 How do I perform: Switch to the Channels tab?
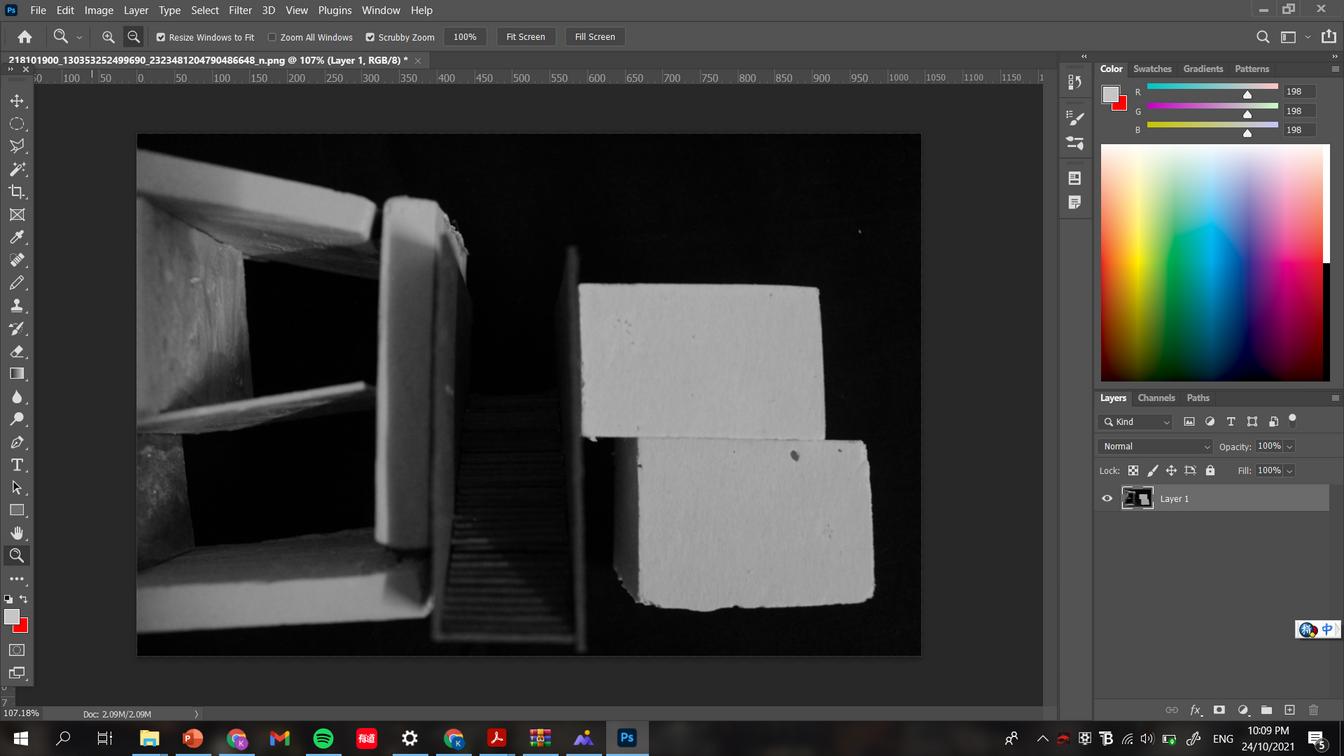(x=1156, y=398)
